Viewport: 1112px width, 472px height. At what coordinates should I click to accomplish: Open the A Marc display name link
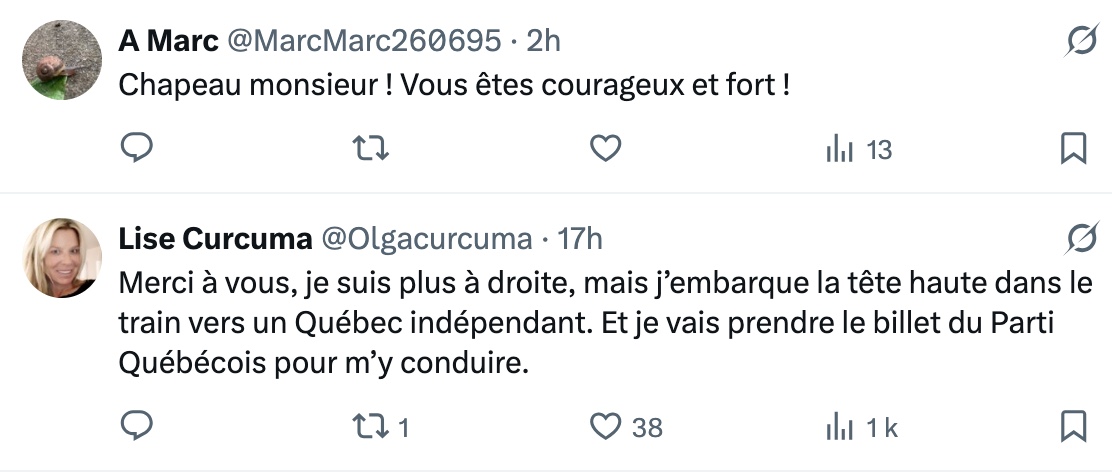168,41
